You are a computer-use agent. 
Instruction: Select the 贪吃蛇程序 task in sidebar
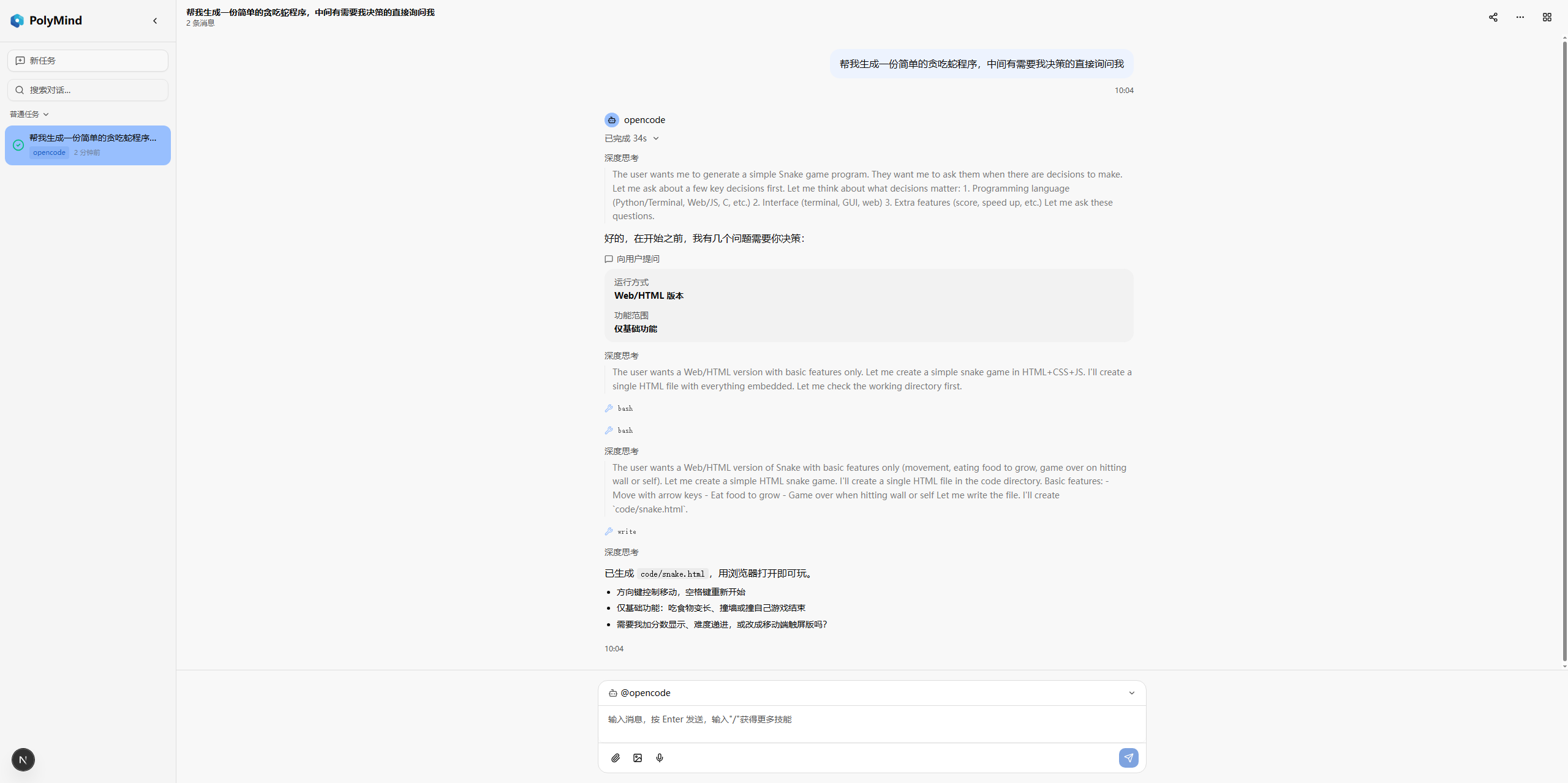(88, 145)
